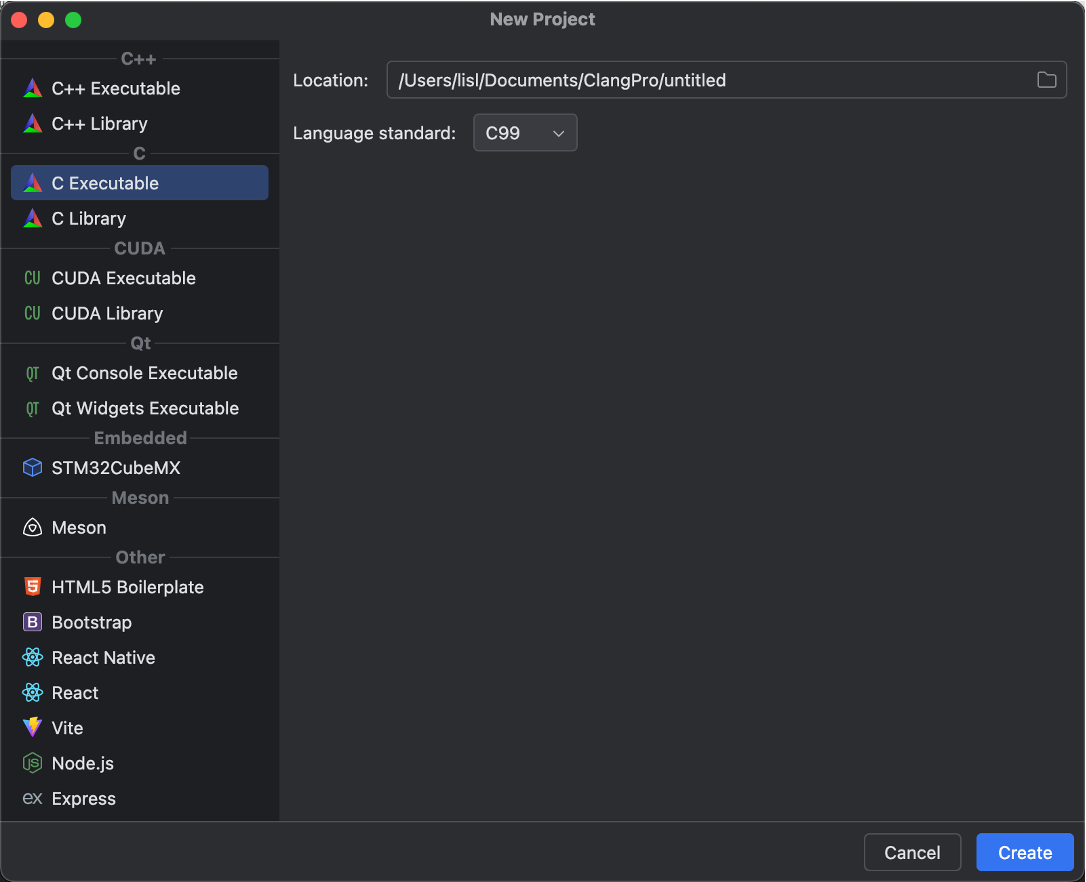Click the Bootstrap B icon
The height and width of the screenshot is (882, 1086).
coord(33,622)
